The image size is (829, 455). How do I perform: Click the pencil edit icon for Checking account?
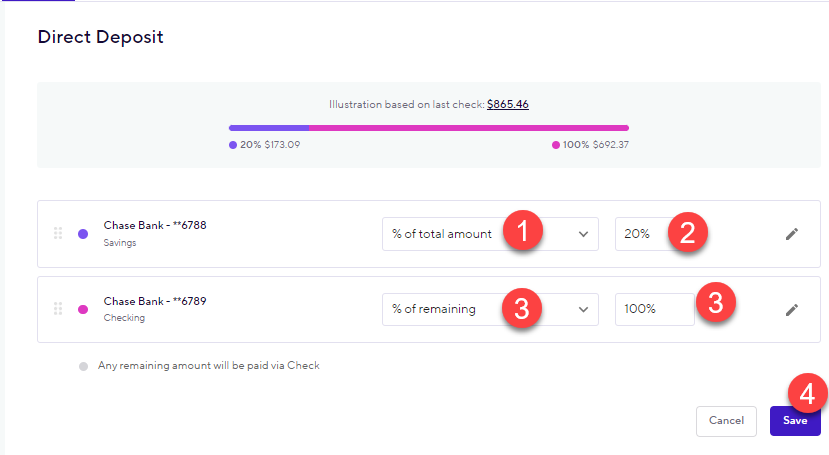[x=791, y=310]
